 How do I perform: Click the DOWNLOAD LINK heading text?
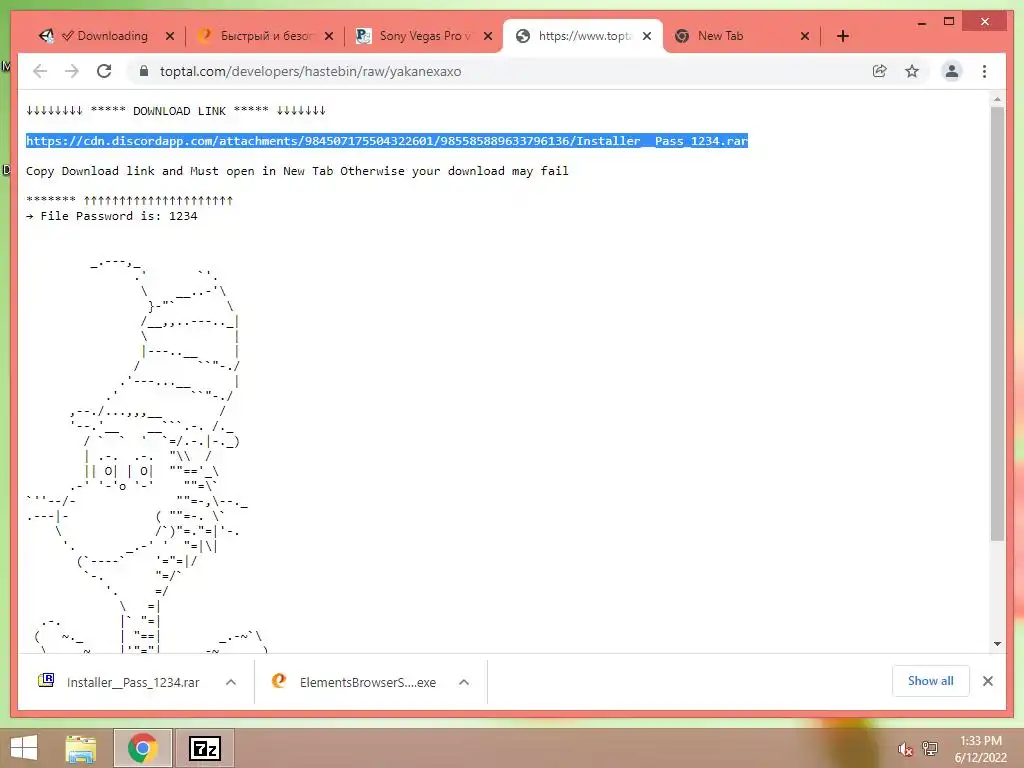[x=180, y=111]
